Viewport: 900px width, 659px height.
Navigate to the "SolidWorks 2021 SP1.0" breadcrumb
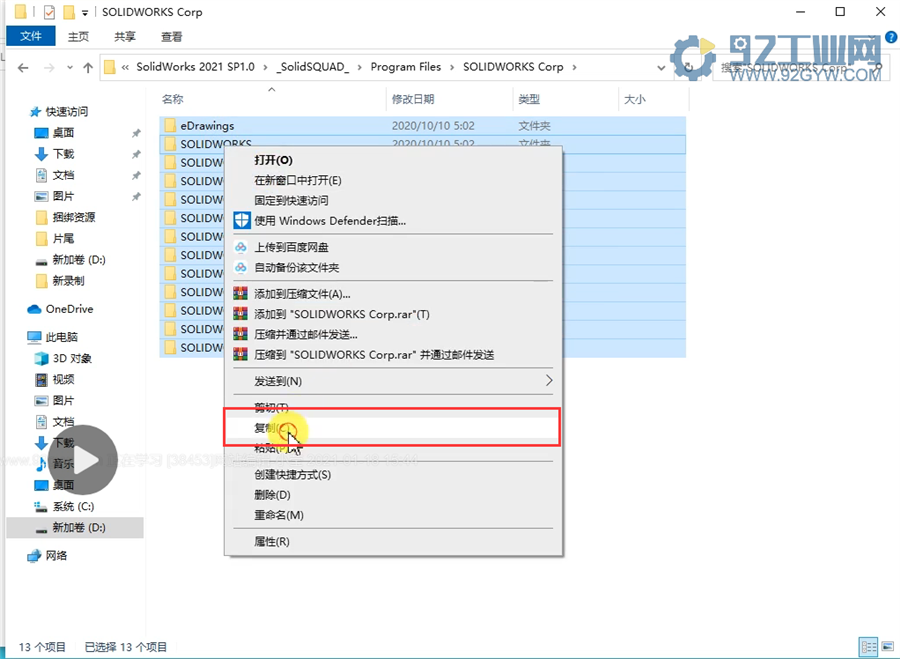coord(195,67)
